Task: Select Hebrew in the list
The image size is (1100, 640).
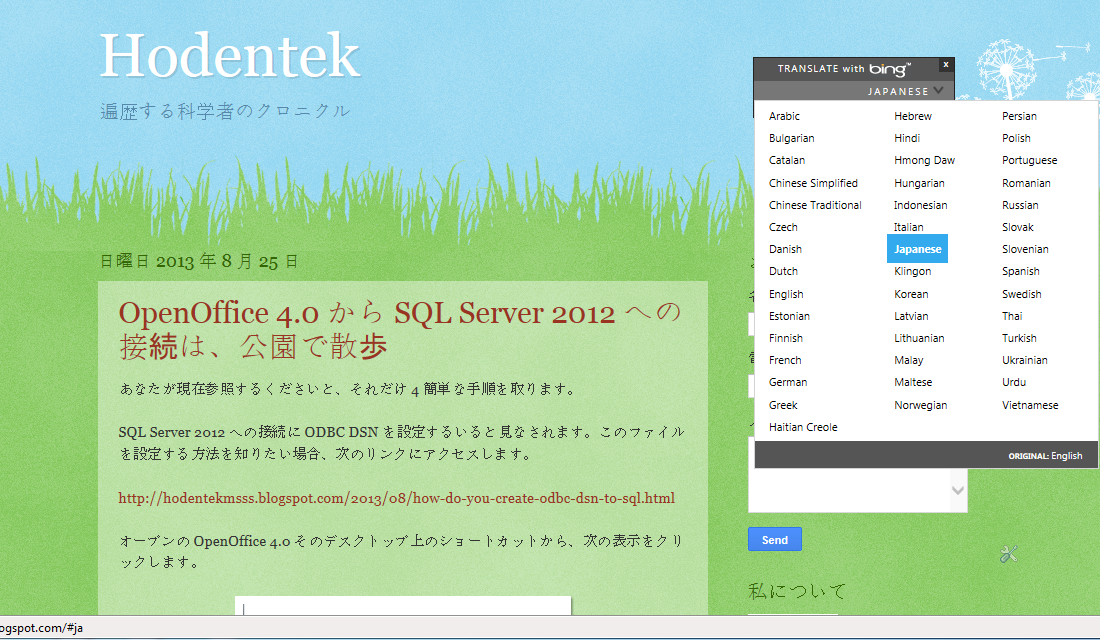Action: [913, 116]
